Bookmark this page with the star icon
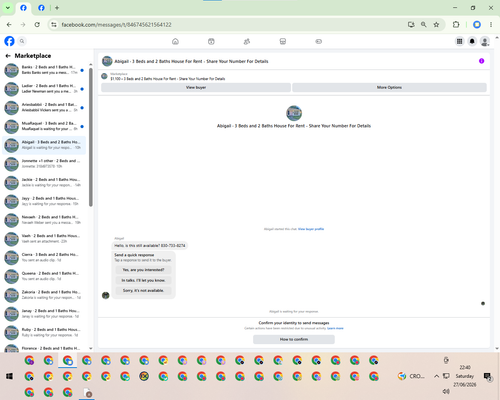 coord(436,25)
